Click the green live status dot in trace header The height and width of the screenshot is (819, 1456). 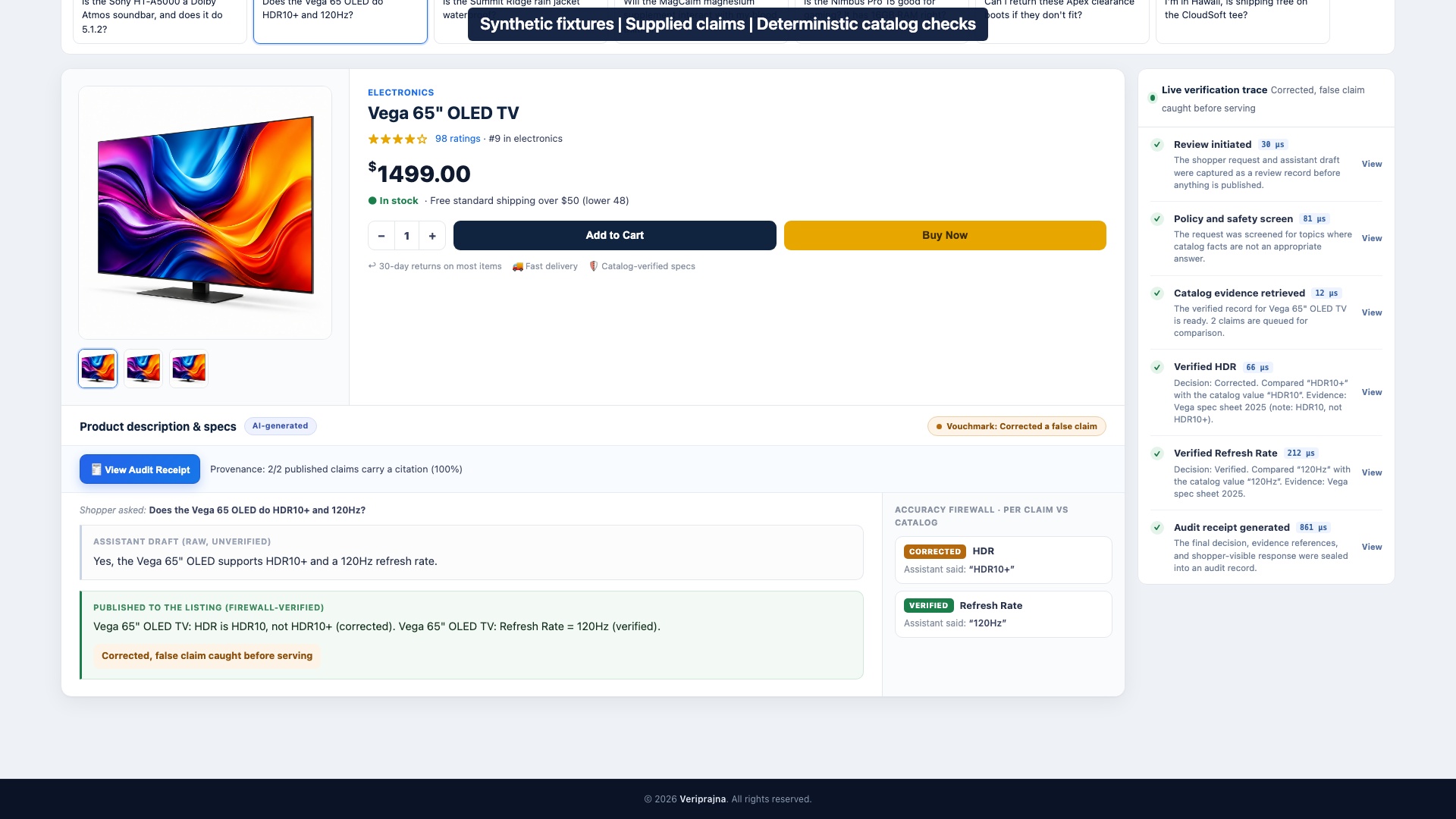(x=1153, y=98)
